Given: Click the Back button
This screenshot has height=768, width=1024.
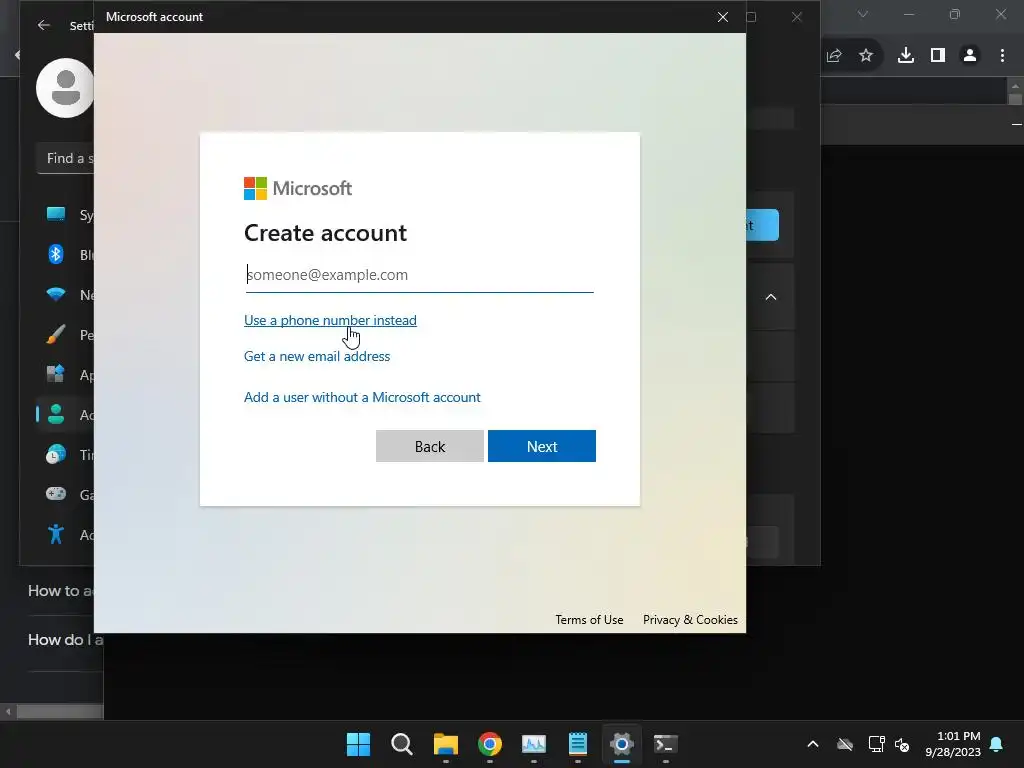Looking at the screenshot, I should point(430,446).
